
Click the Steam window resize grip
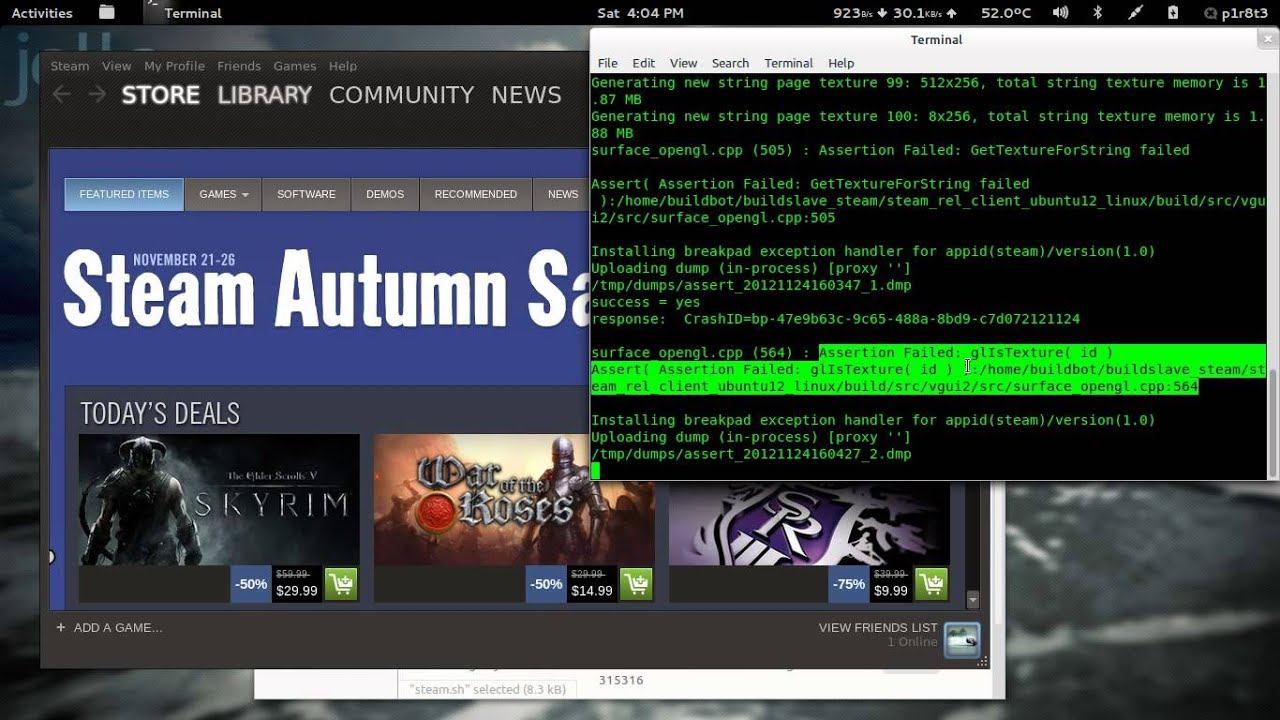pos(984,661)
